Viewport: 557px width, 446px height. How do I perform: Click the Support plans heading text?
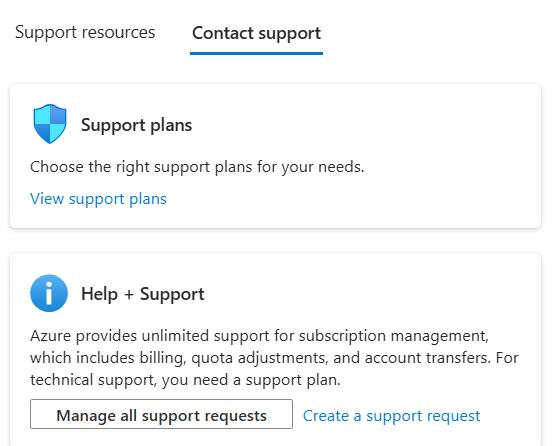[136, 125]
